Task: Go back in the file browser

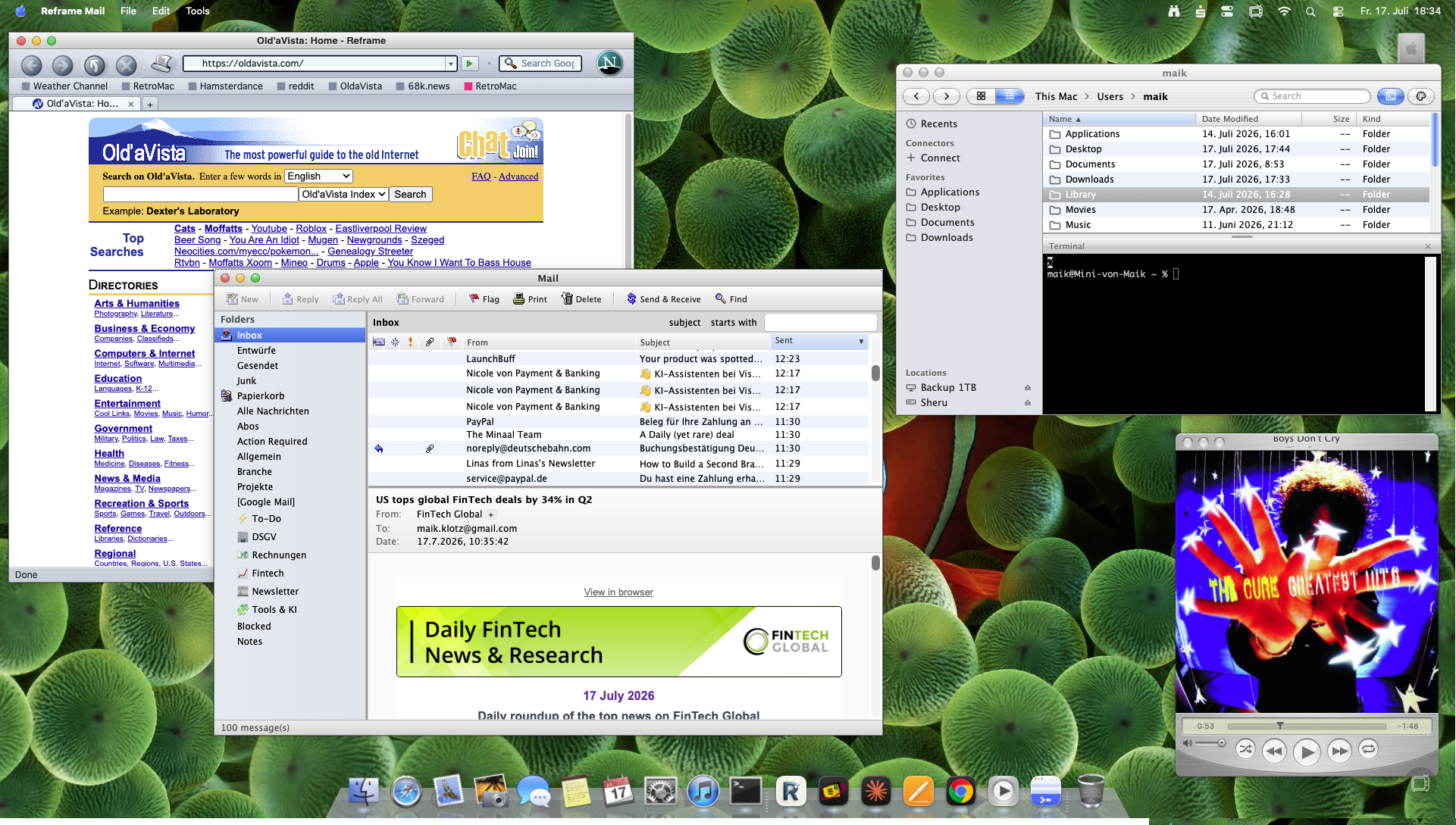Action: tap(916, 96)
